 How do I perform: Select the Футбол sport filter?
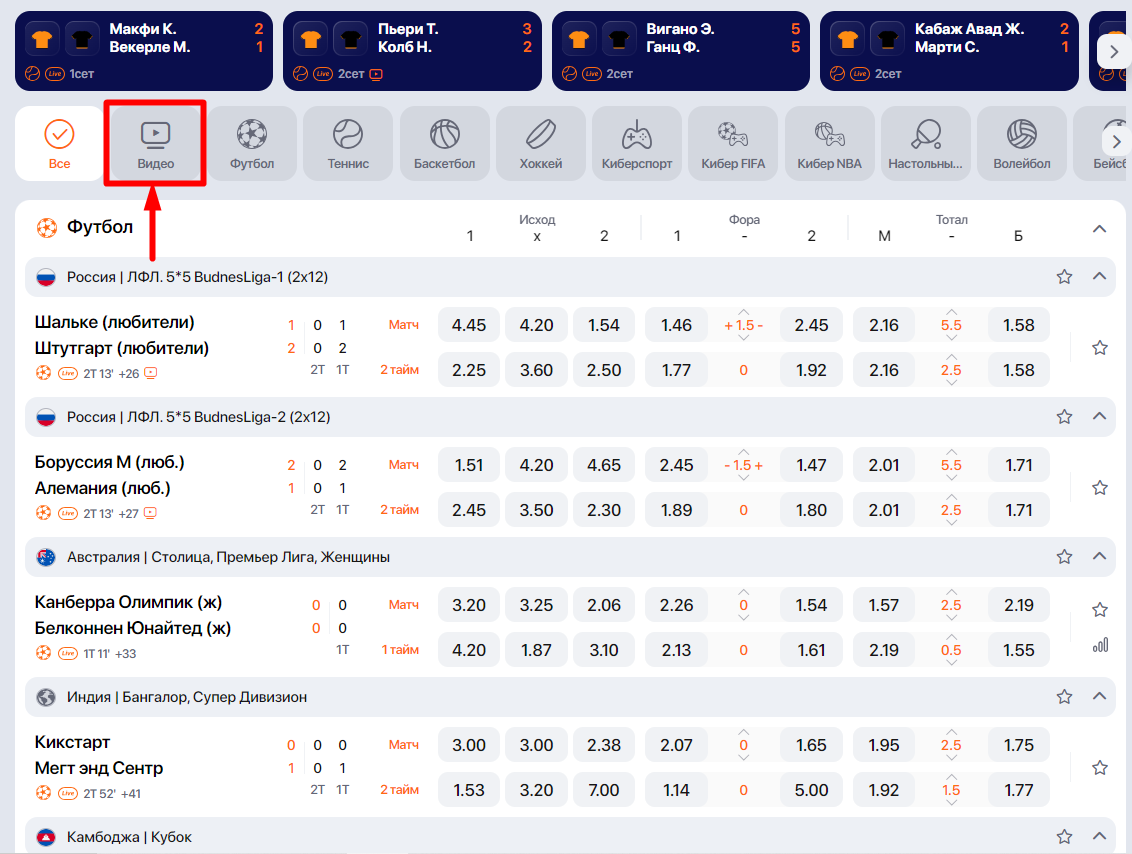252,143
